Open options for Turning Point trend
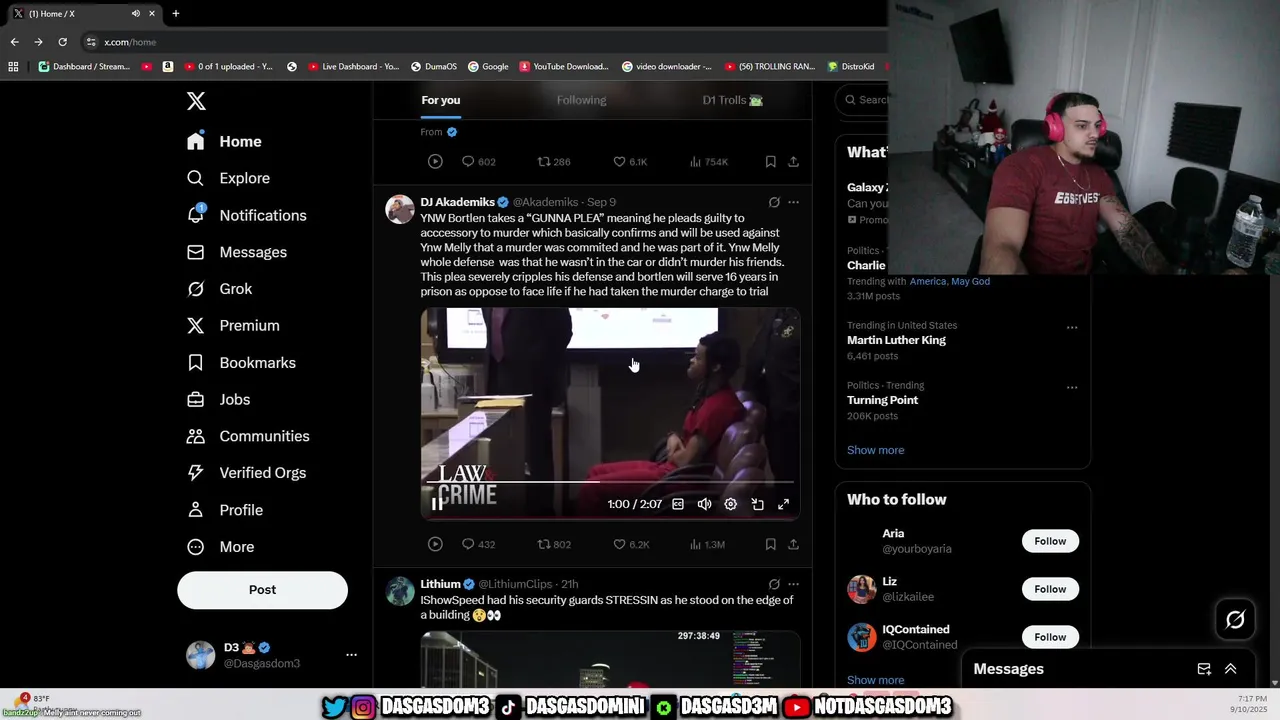The width and height of the screenshot is (1280, 720). tap(1072, 387)
